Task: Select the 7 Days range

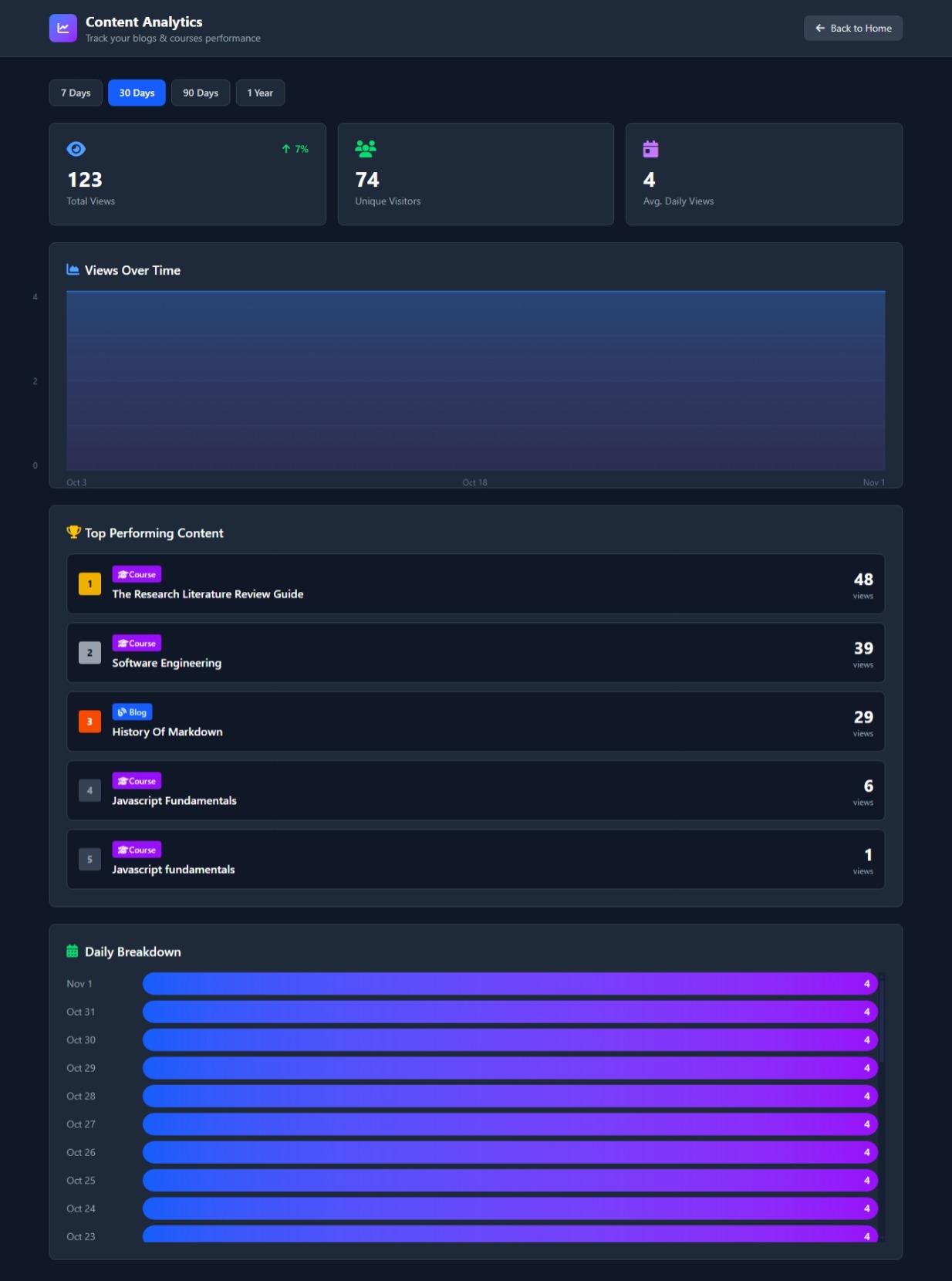Action: (x=76, y=93)
